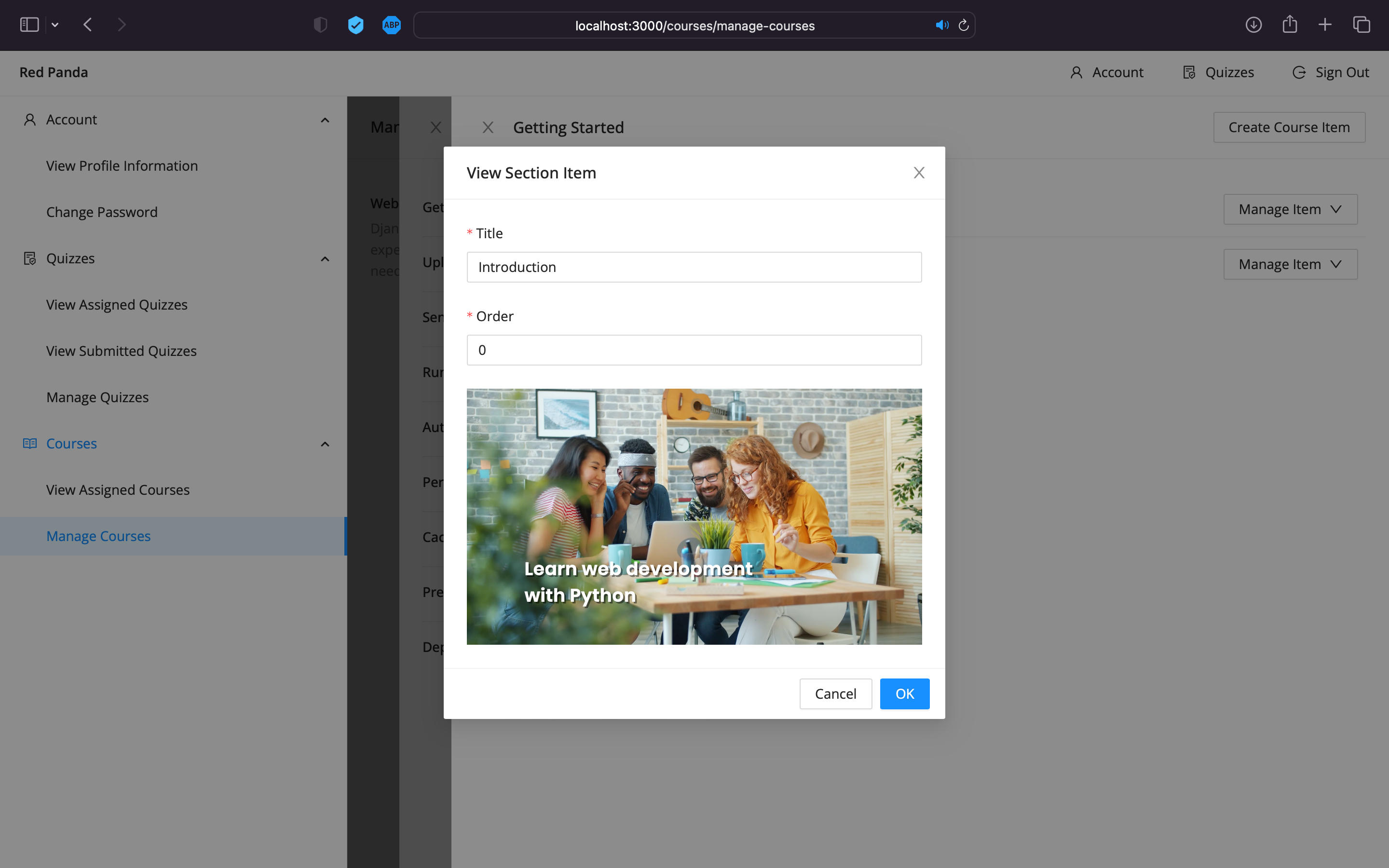Click the Sign Out icon top right
1389x868 pixels.
1299,72
